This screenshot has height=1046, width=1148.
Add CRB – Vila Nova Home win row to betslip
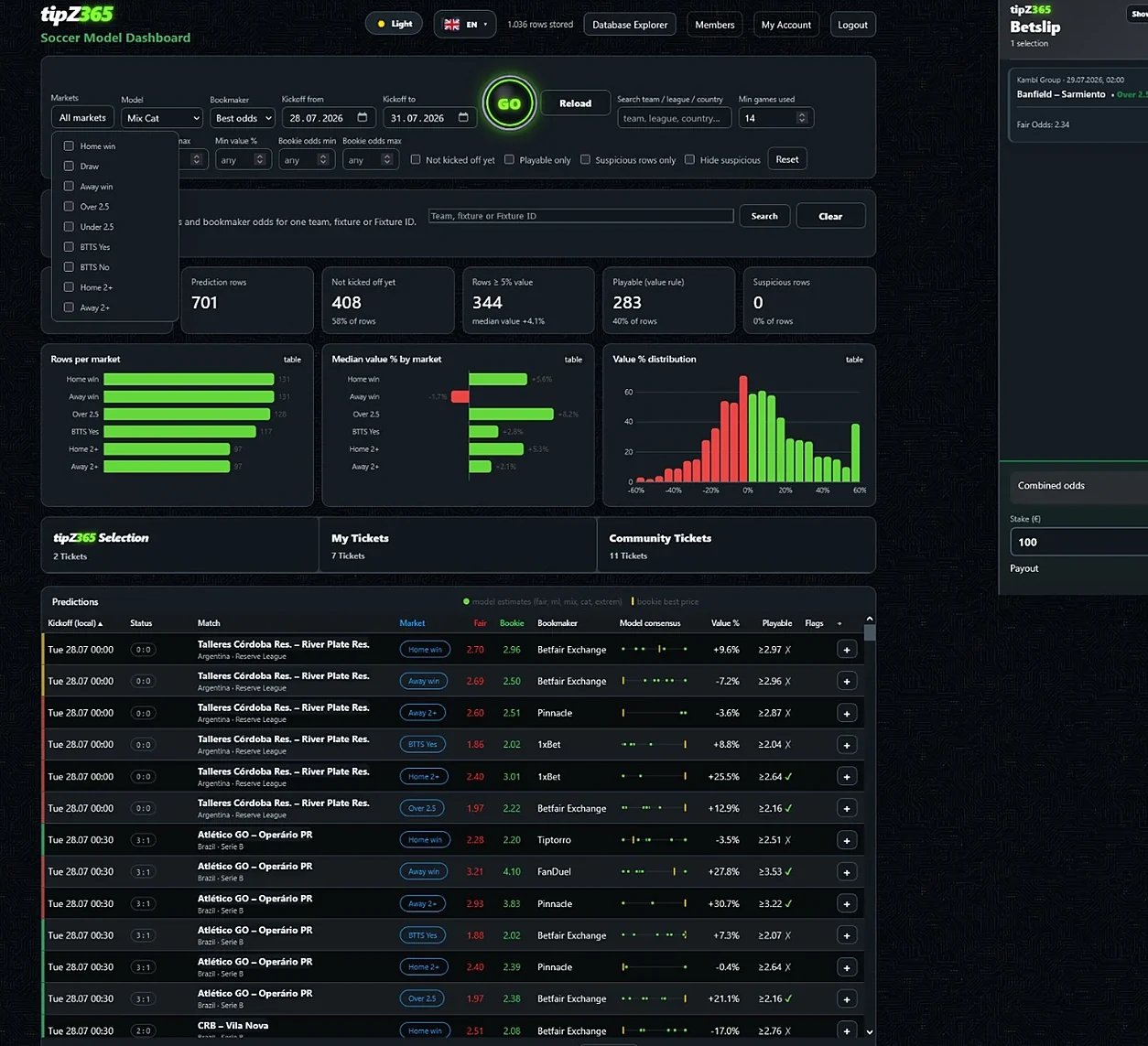pyautogui.click(x=847, y=1030)
